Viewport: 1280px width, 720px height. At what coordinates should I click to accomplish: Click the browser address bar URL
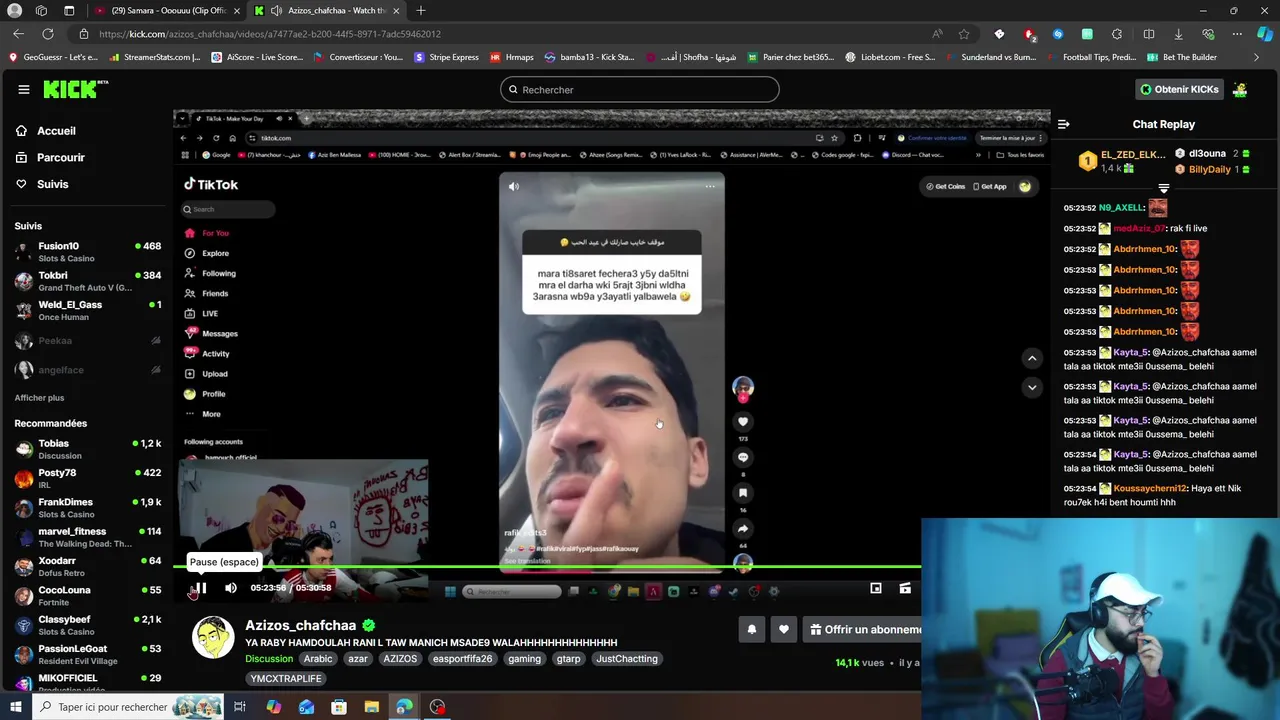[x=270, y=34]
